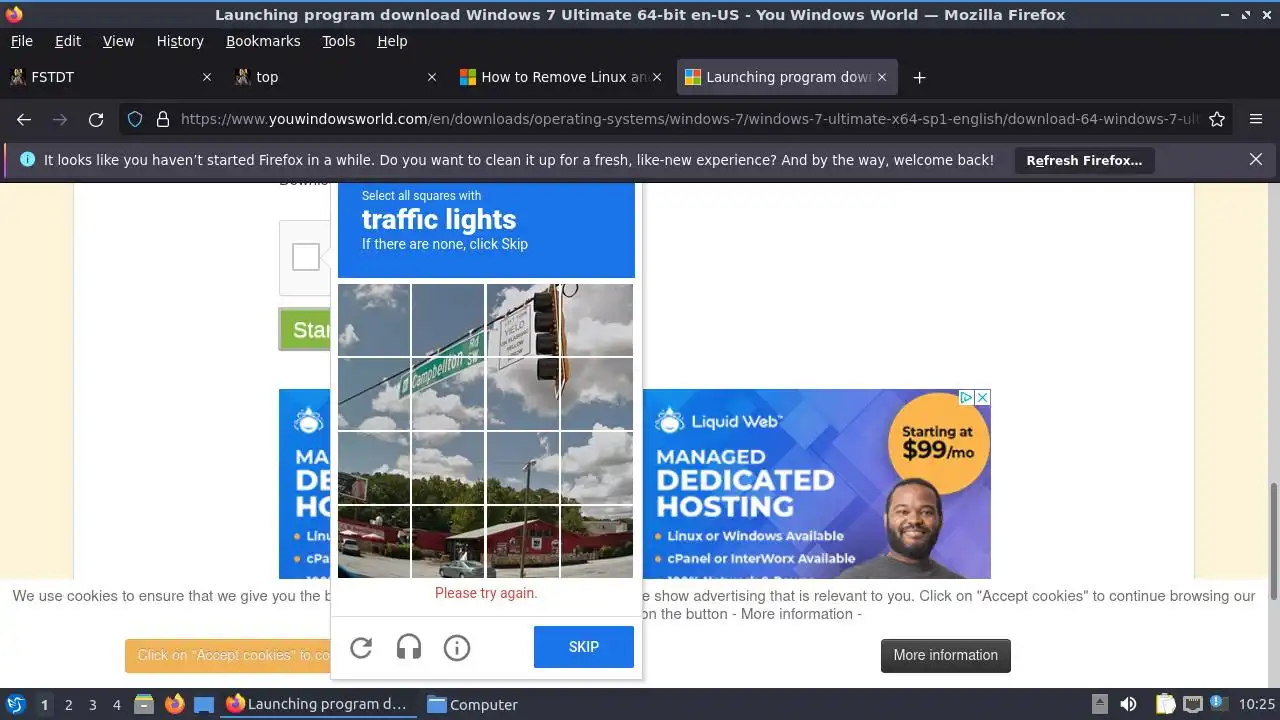1280x720 pixels.
Task: Accept cookies via orange button
Action: click(228, 655)
